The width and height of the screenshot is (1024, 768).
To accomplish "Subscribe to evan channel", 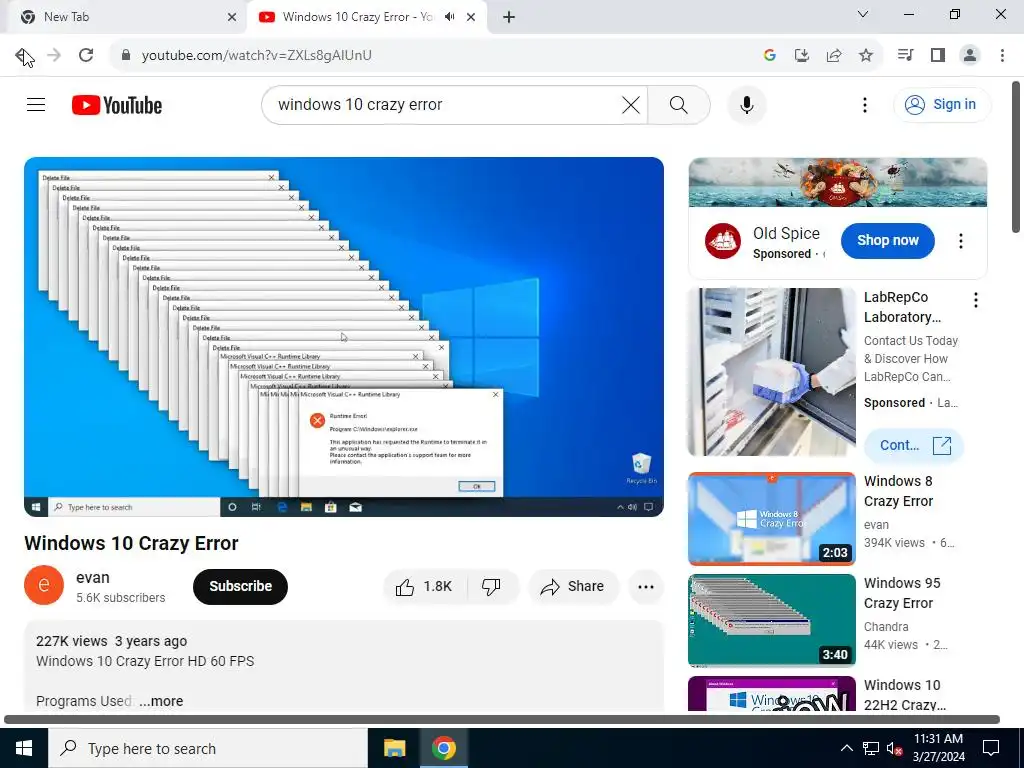I will [240, 586].
